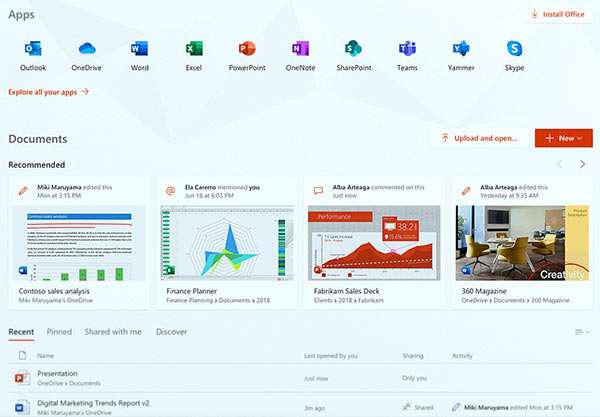This screenshot has height=417, width=600.
Task: Open the 360 Magazine thumbnail
Action: pos(522,243)
